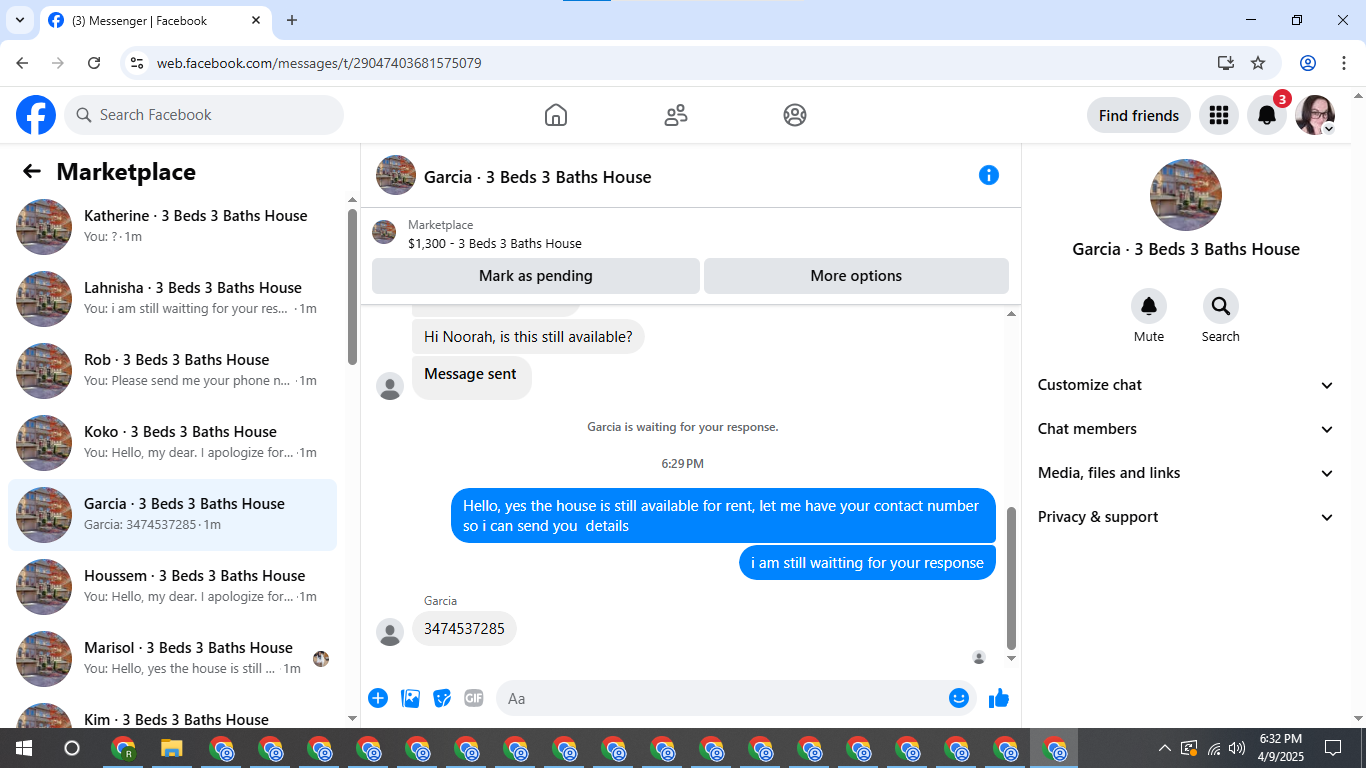Install app icon in address bar

click(x=1226, y=63)
